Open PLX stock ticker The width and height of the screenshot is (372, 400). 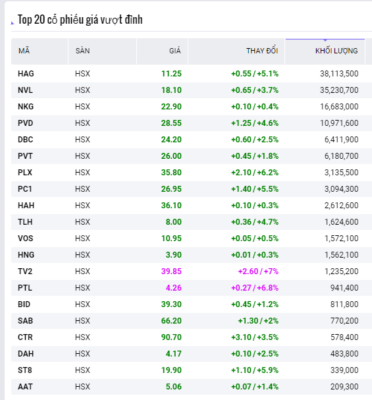tap(25, 173)
